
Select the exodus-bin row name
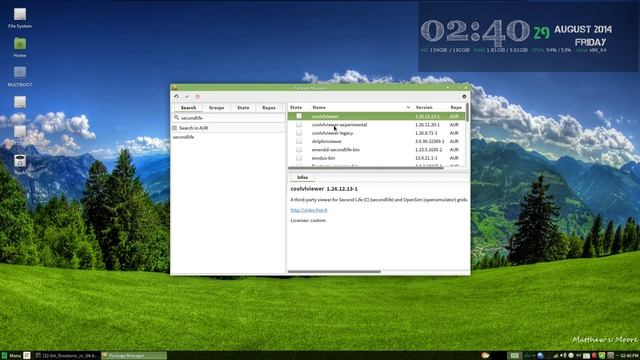pos(323,158)
